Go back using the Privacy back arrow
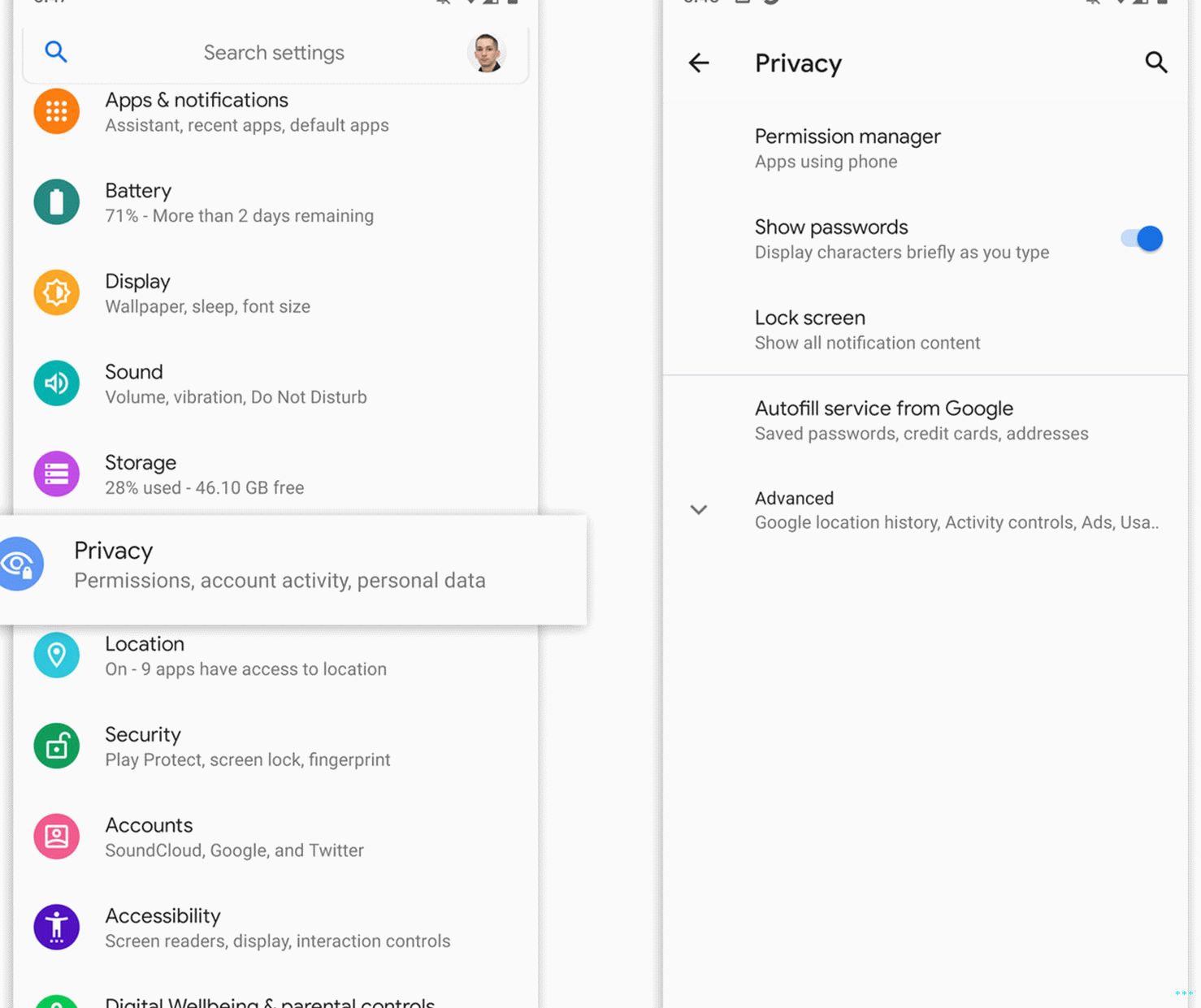Screen dimensions: 1201x1008 point(699,63)
